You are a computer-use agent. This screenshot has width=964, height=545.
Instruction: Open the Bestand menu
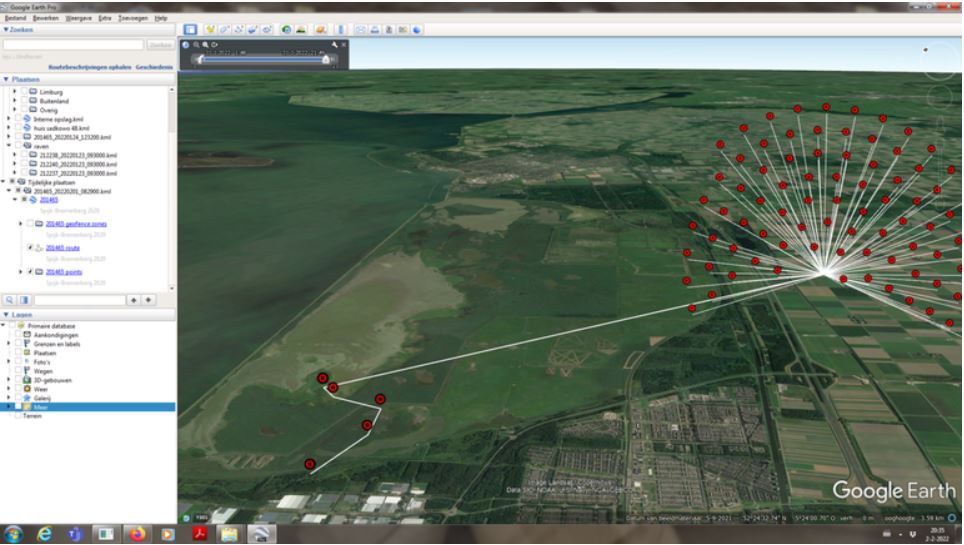click(x=17, y=18)
